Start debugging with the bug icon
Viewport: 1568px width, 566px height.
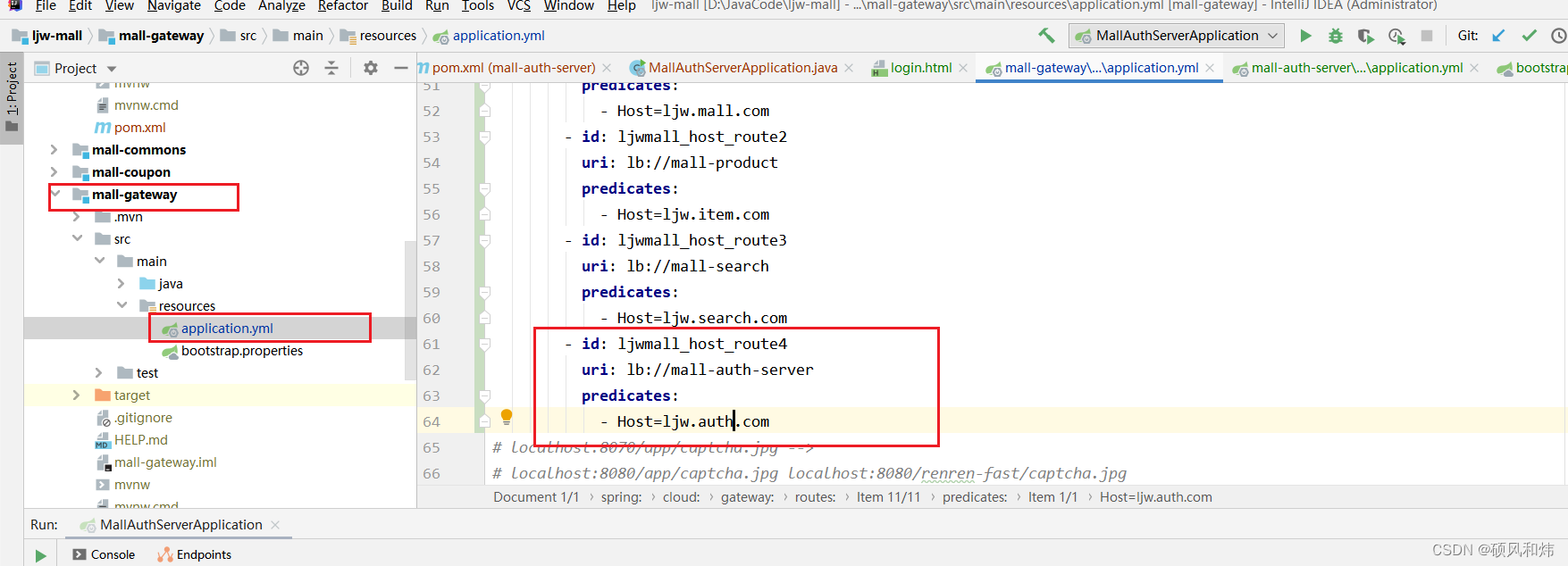pos(1336,36)
